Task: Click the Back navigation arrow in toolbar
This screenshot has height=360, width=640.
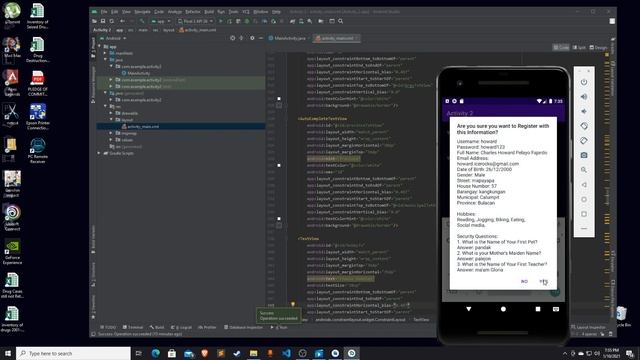Action: pyautogui.click(x=122, y=21)
